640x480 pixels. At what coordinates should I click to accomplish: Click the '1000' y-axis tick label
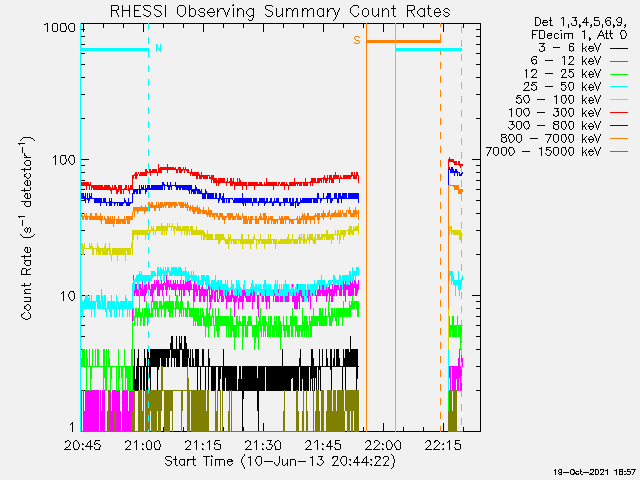point(60,28)
